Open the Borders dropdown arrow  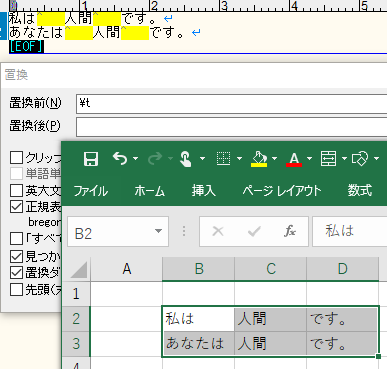tap(239, 159)
